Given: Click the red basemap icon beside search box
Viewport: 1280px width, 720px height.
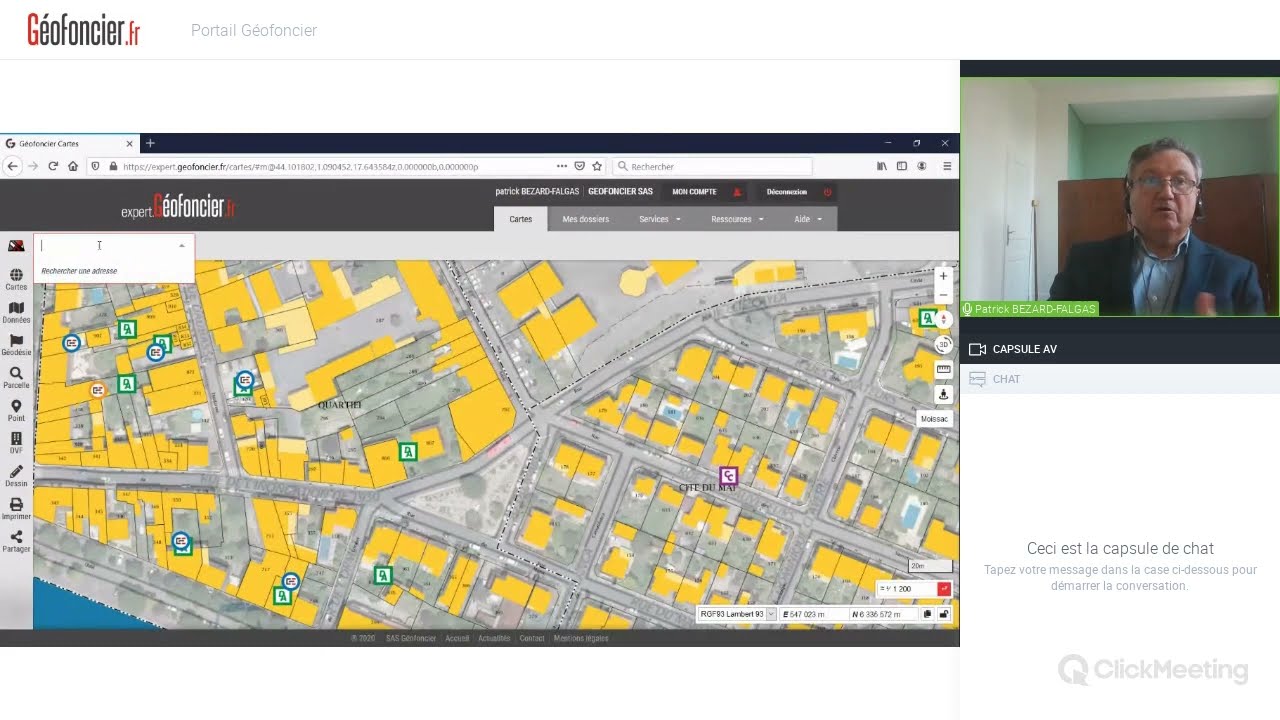Looking at the screenshot, I should click(x=16, y=246).
